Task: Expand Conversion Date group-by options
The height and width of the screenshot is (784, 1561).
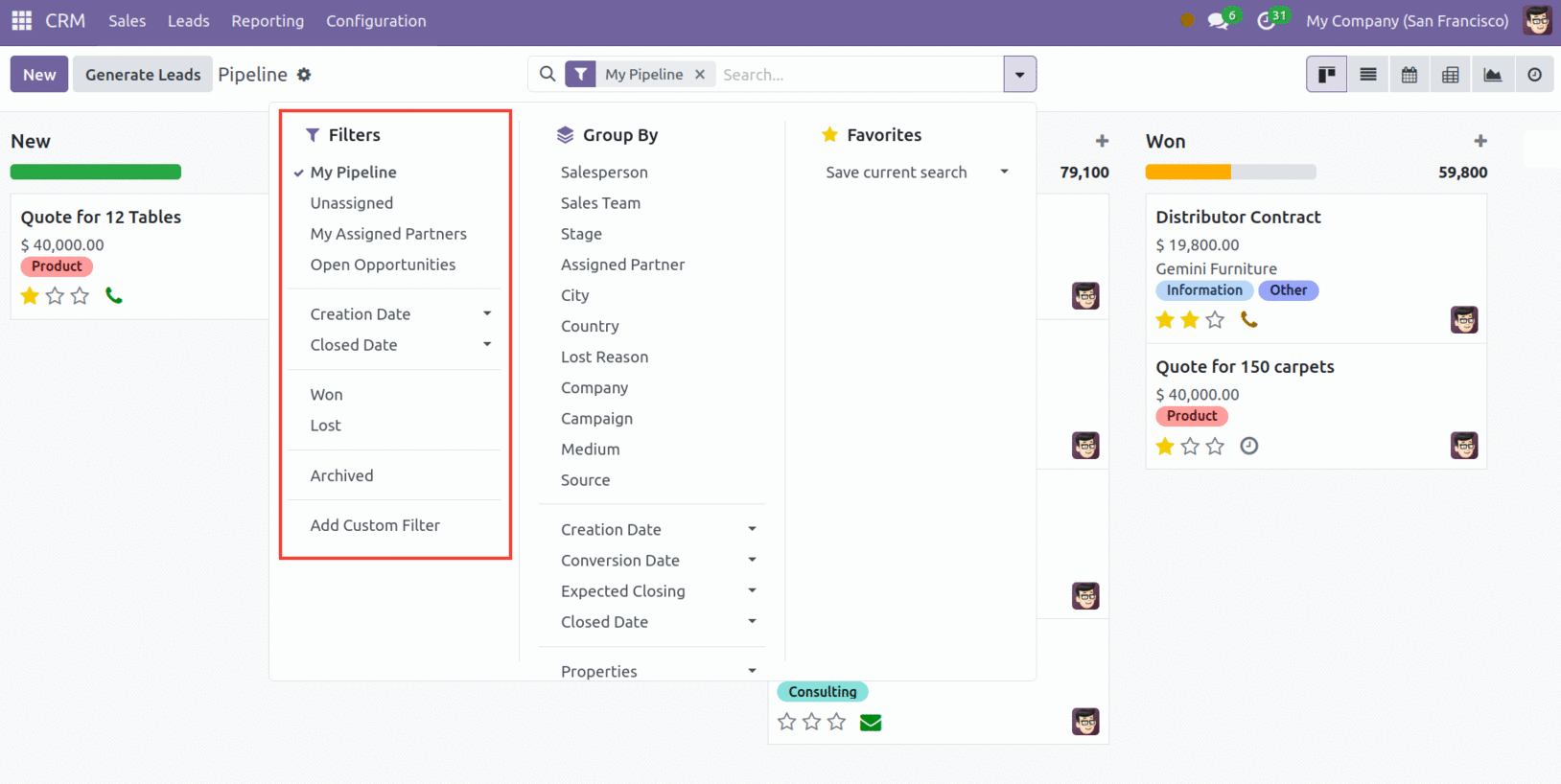Action: (x=653, y=560)
